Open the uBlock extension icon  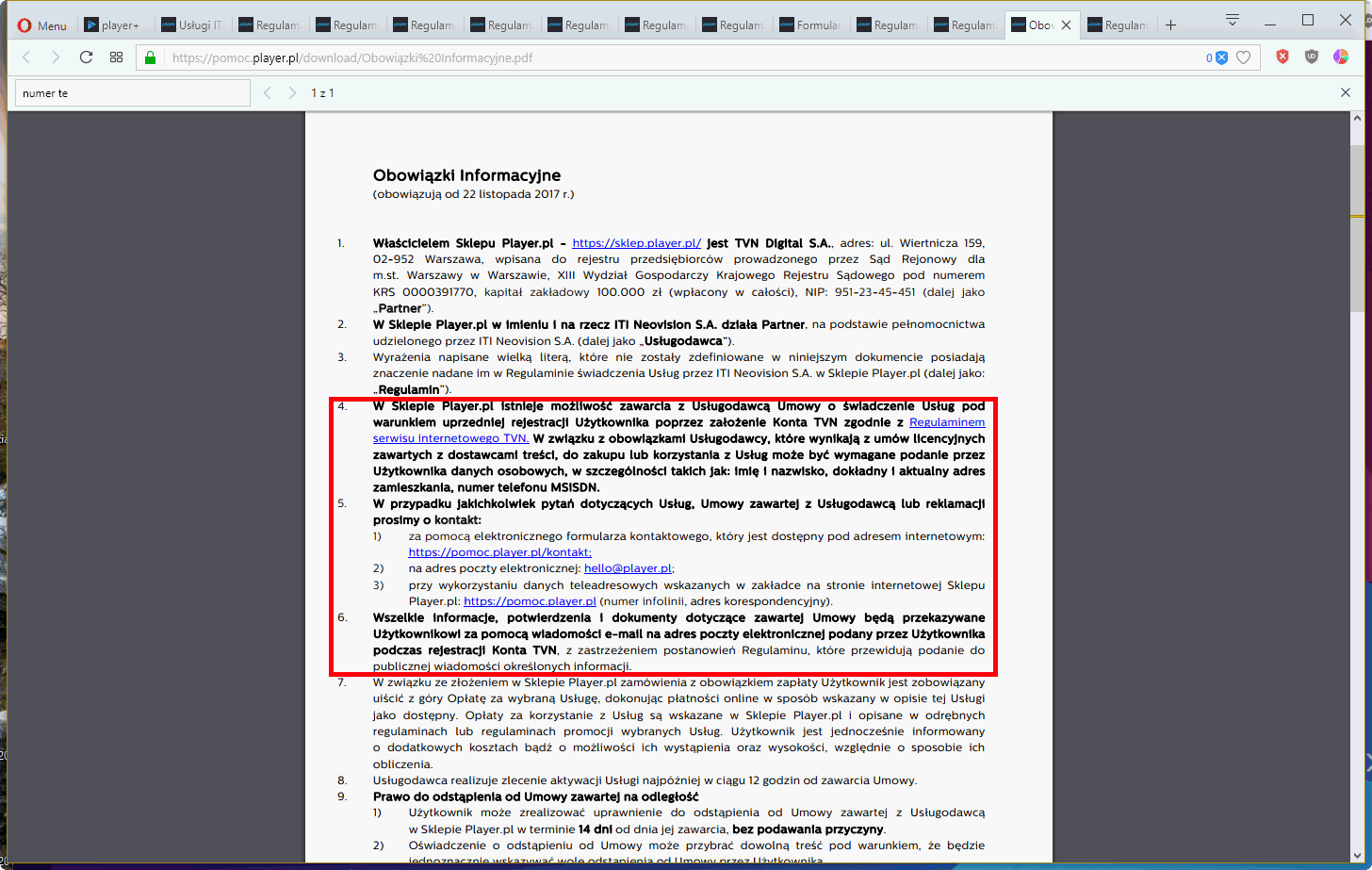[x=1312, y=57]
